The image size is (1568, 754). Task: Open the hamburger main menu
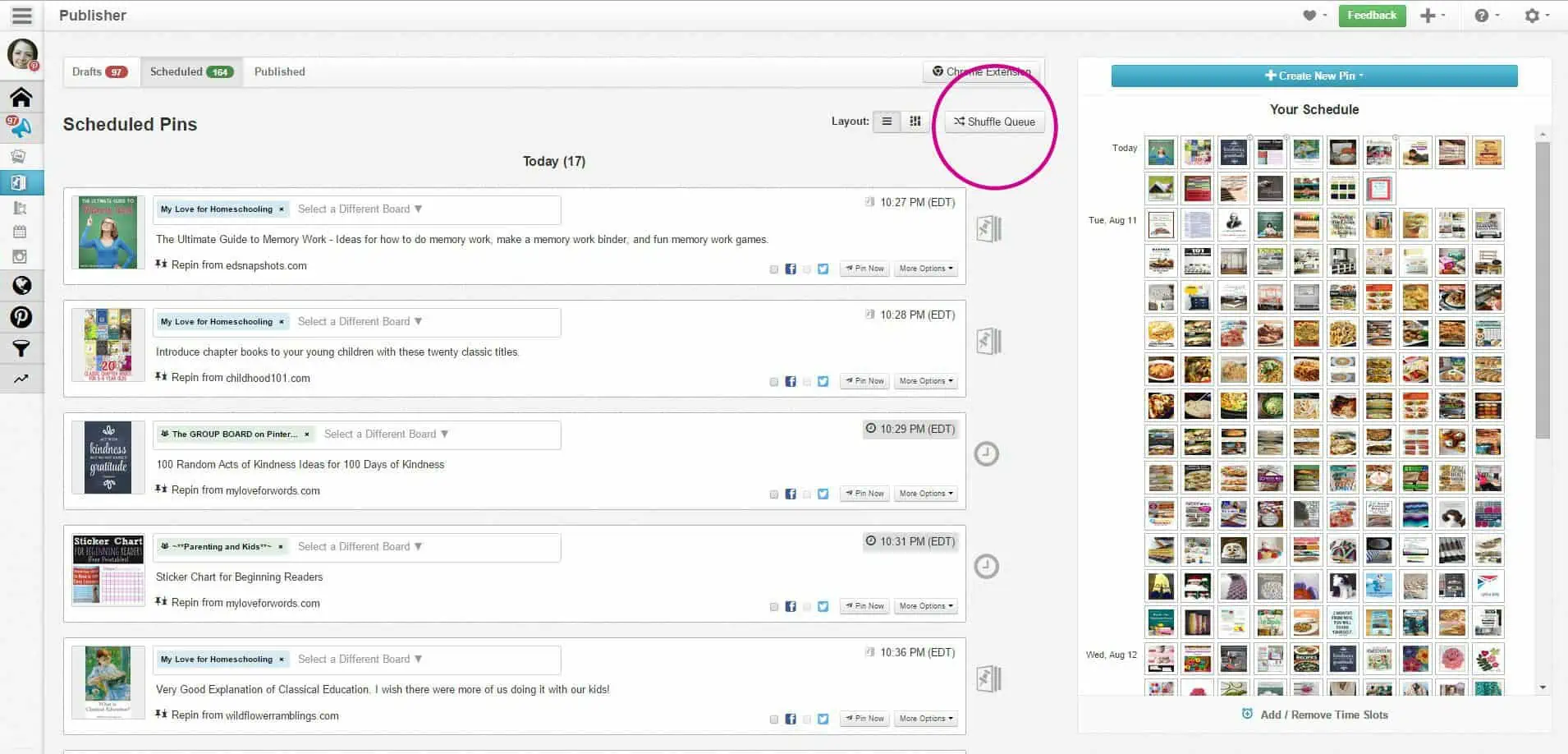pos(21,16)
